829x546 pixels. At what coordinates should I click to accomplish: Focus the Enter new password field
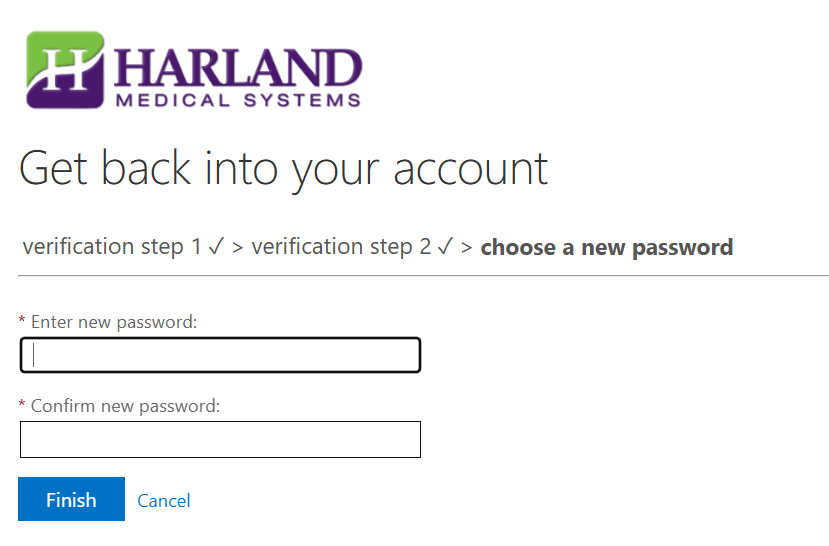(x=220, y=355)
